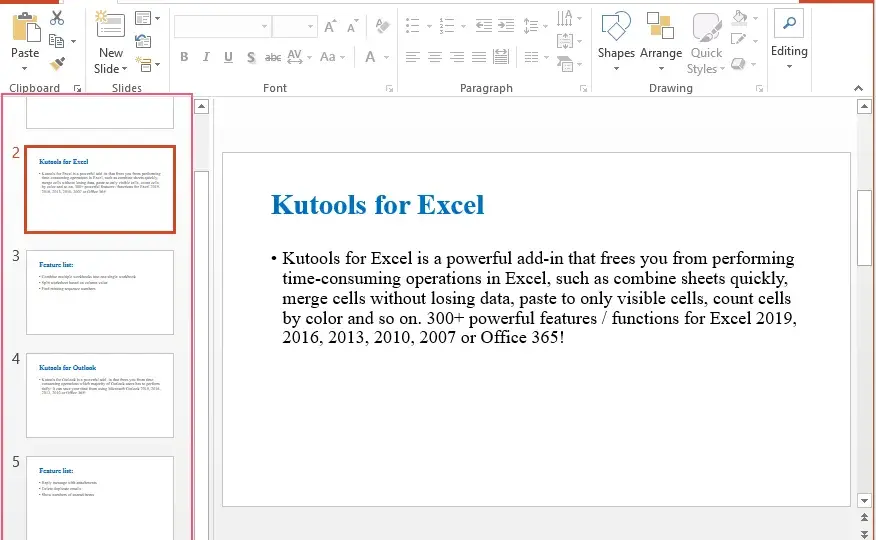Click the slide editor scroll down arrow

(x=864, y=501)
